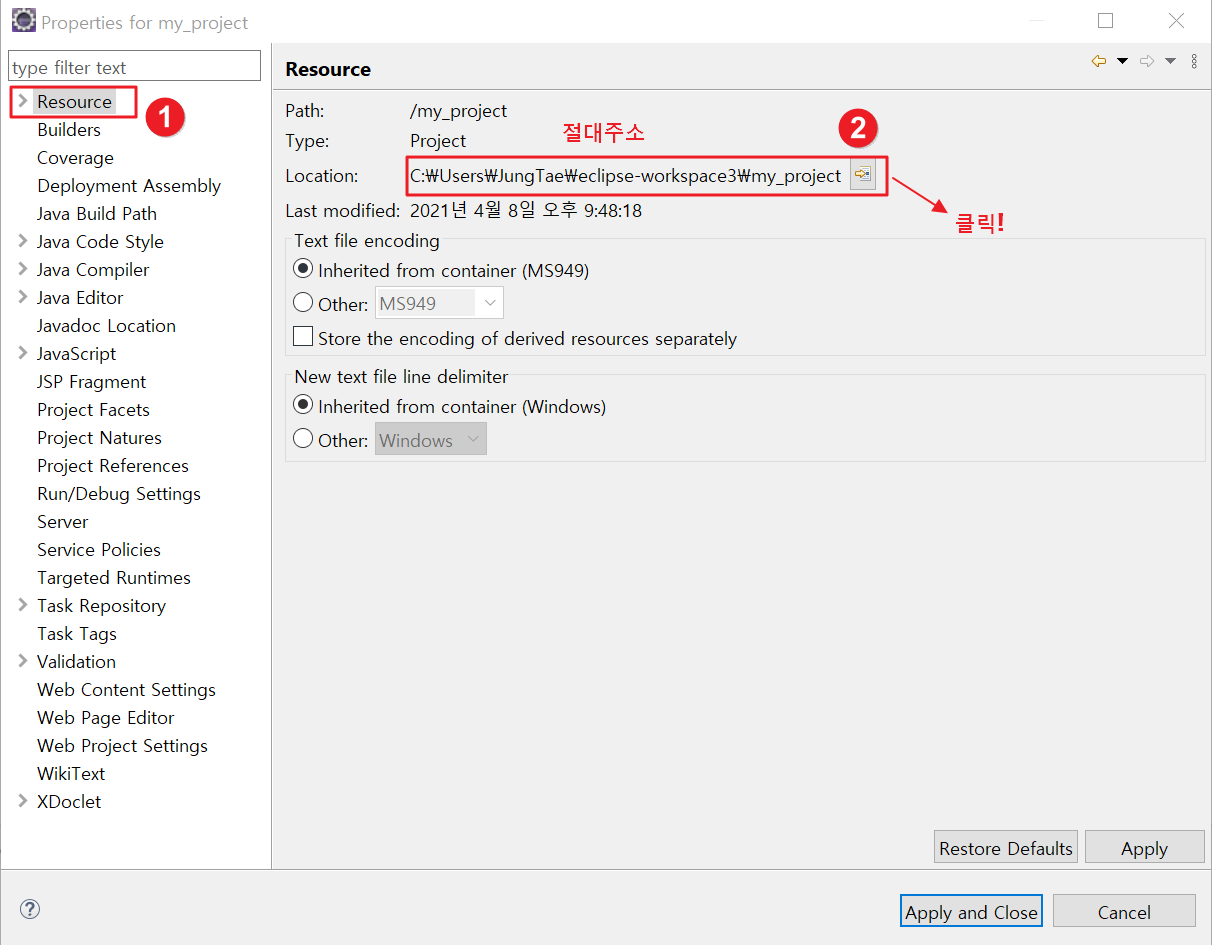This screenshot has height=945, width=1212.
Task: Click the Eclipse application icon in the title bar
Action: coord(23,20)
